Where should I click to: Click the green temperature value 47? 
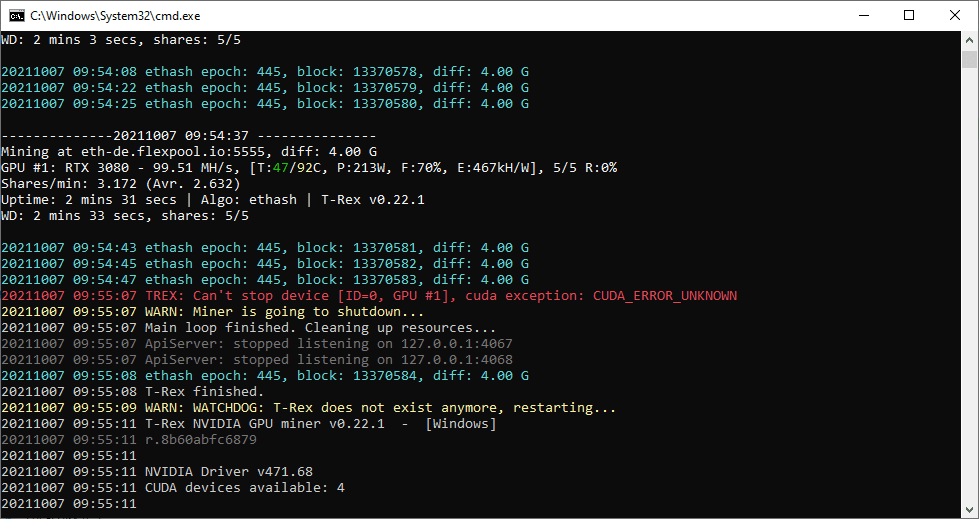[x=281, y=168]
